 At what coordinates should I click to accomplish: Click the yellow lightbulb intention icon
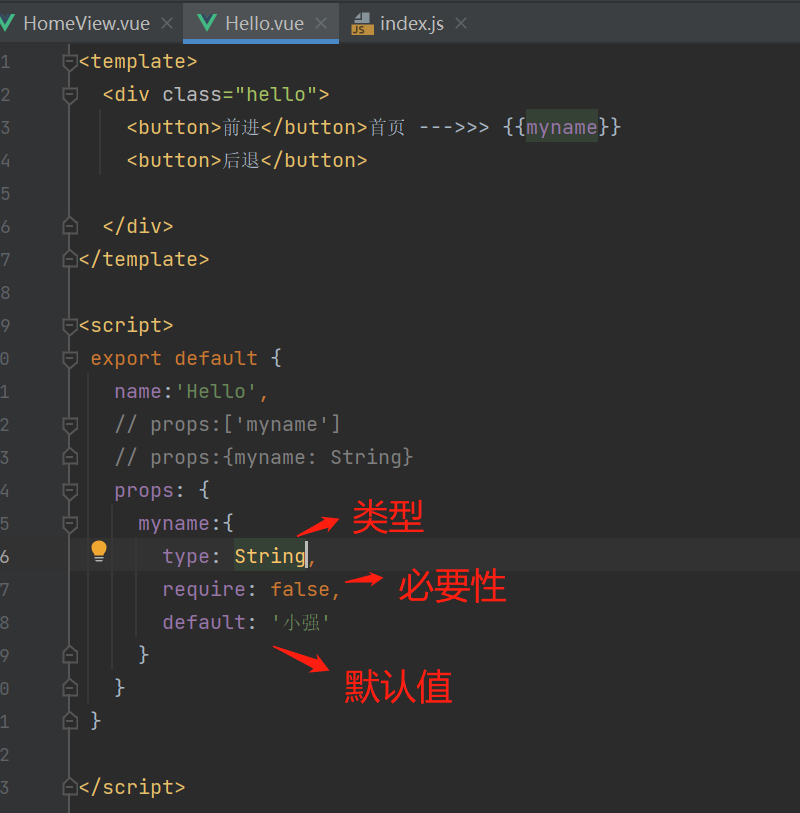coord(99,551)
